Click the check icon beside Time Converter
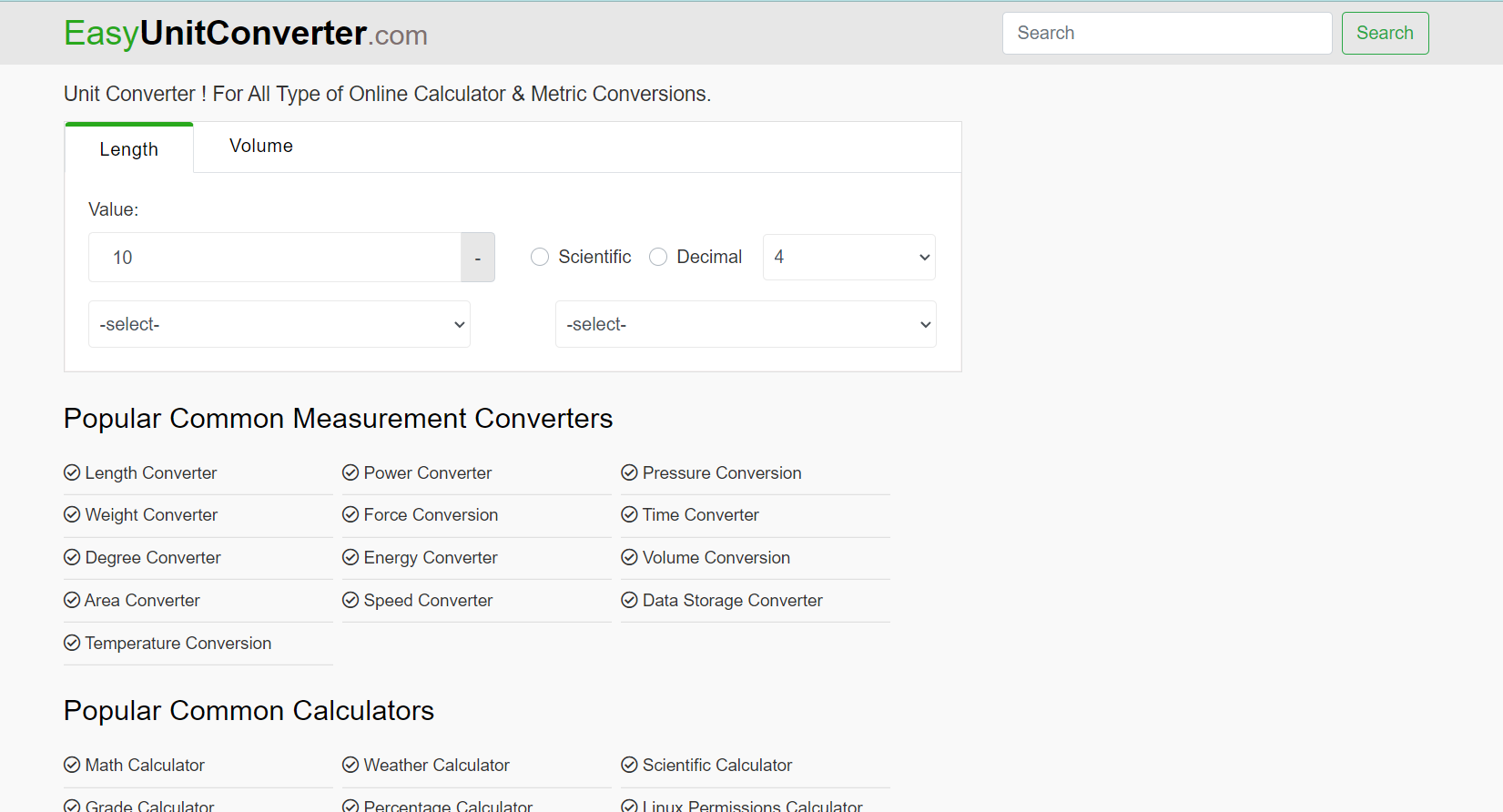1503x812 pixels. (x=629, y=514)
